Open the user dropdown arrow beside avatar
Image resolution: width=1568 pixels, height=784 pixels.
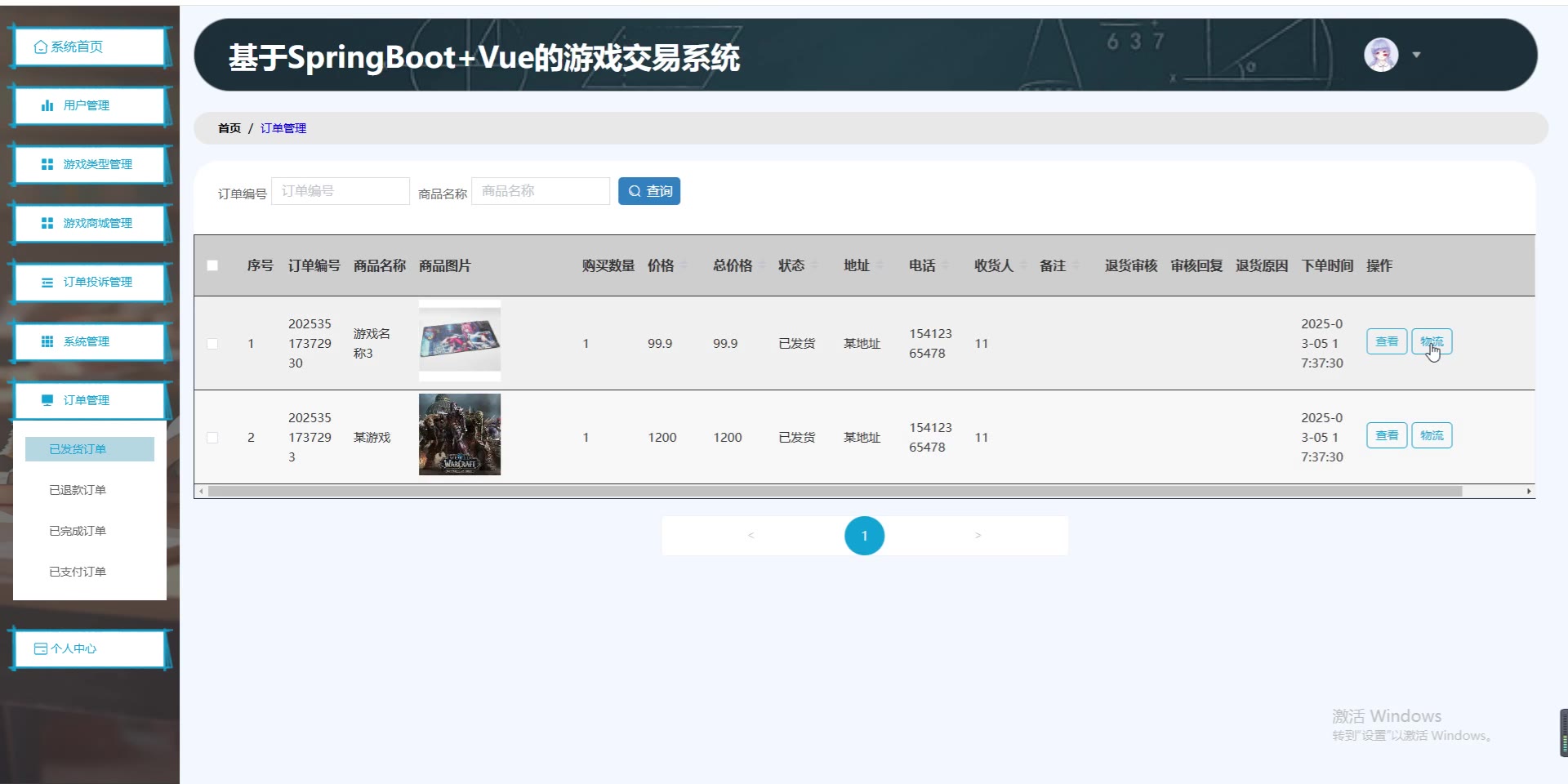coord(1417,55)
